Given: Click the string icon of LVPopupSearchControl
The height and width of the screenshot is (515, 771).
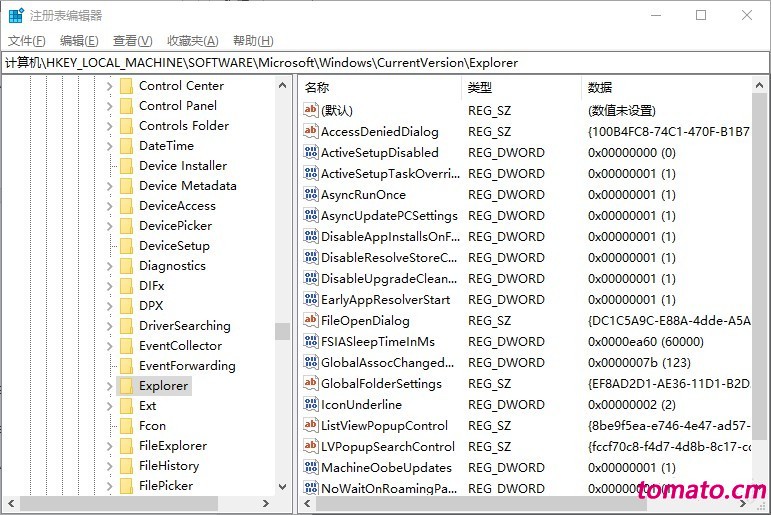Looking at the screenshot, I should click(x=310, y=446).
